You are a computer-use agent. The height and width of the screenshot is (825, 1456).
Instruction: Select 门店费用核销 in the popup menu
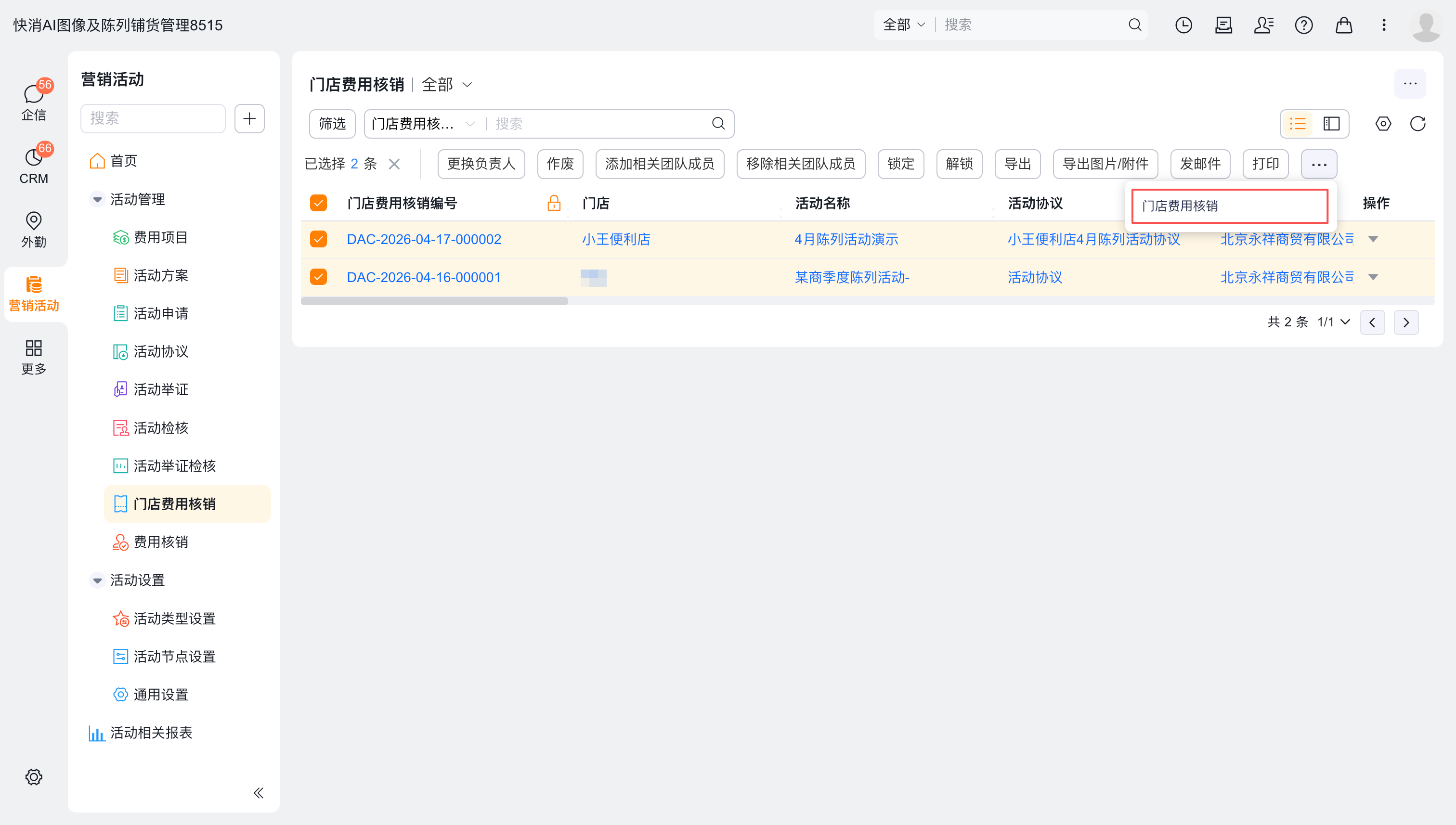point(1230,206)
